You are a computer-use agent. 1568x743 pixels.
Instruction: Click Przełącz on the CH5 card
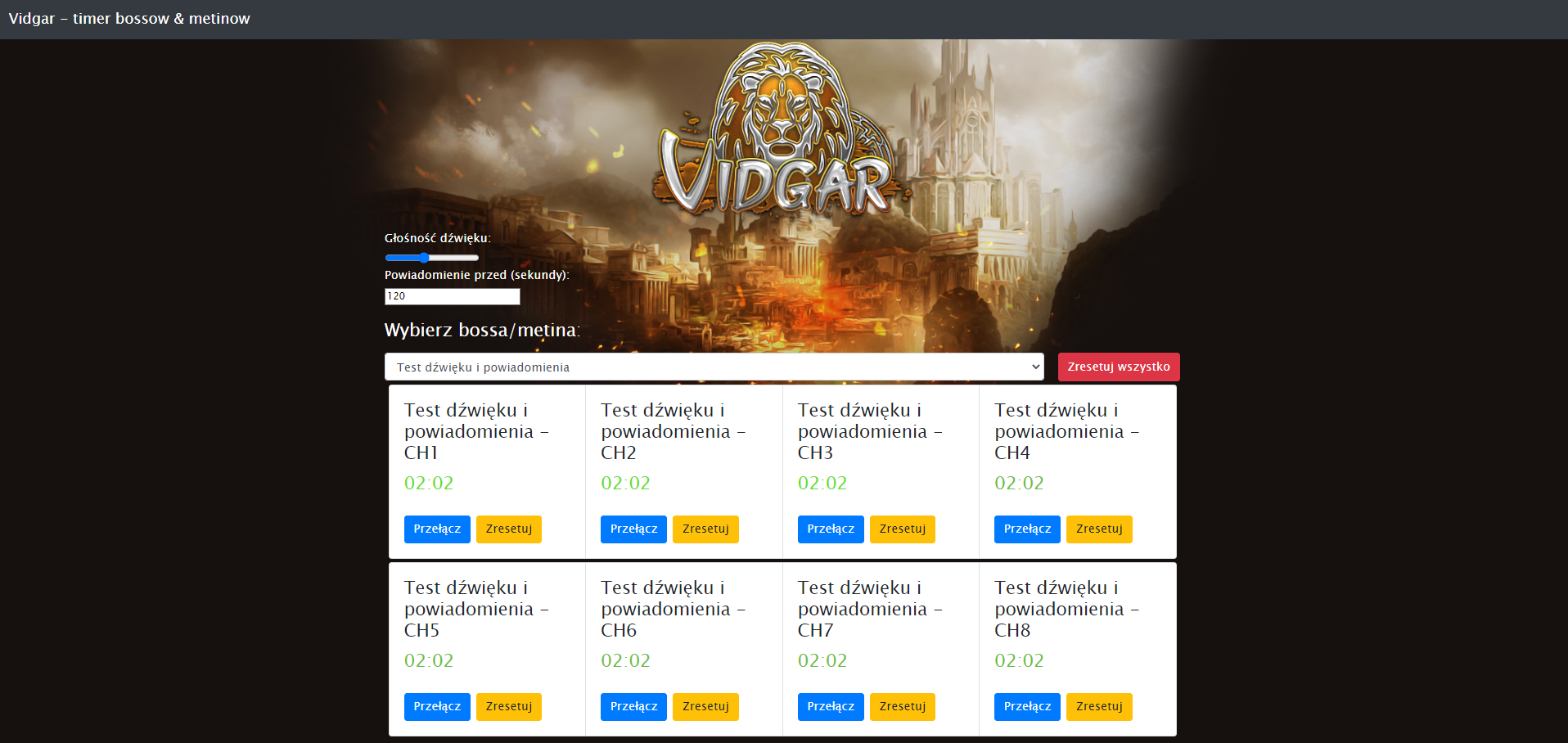[437, 707]
